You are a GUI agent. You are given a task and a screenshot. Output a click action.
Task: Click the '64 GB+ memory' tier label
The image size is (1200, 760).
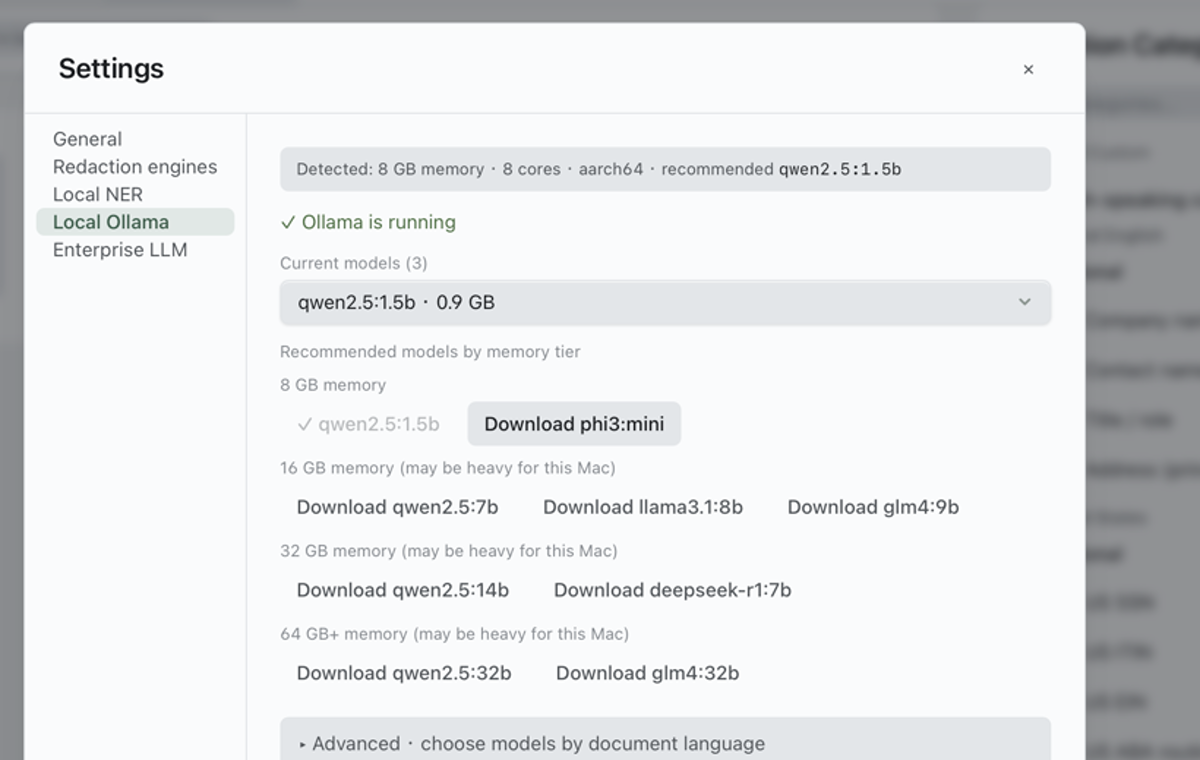[x=455, y=634]
